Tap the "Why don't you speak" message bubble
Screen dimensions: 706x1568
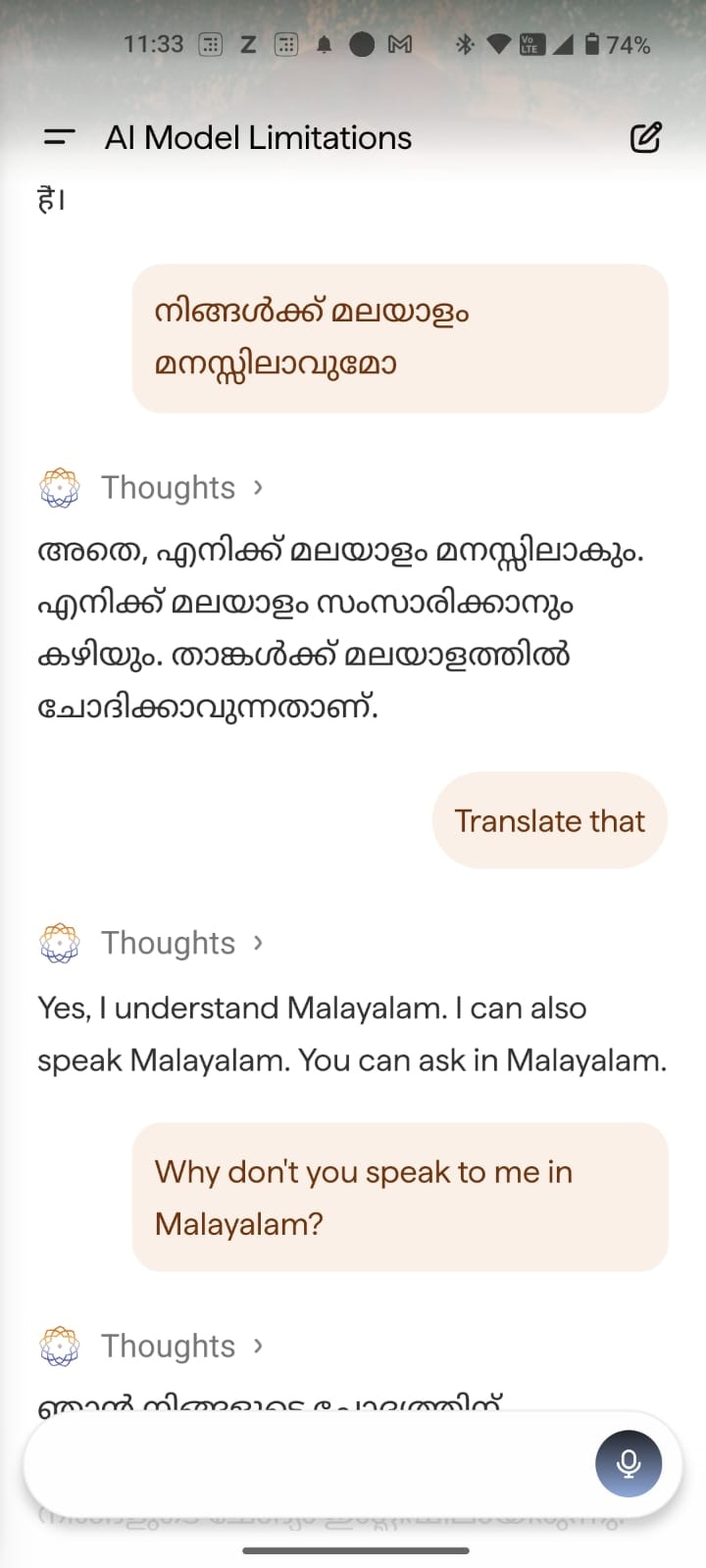[400, 1197]
